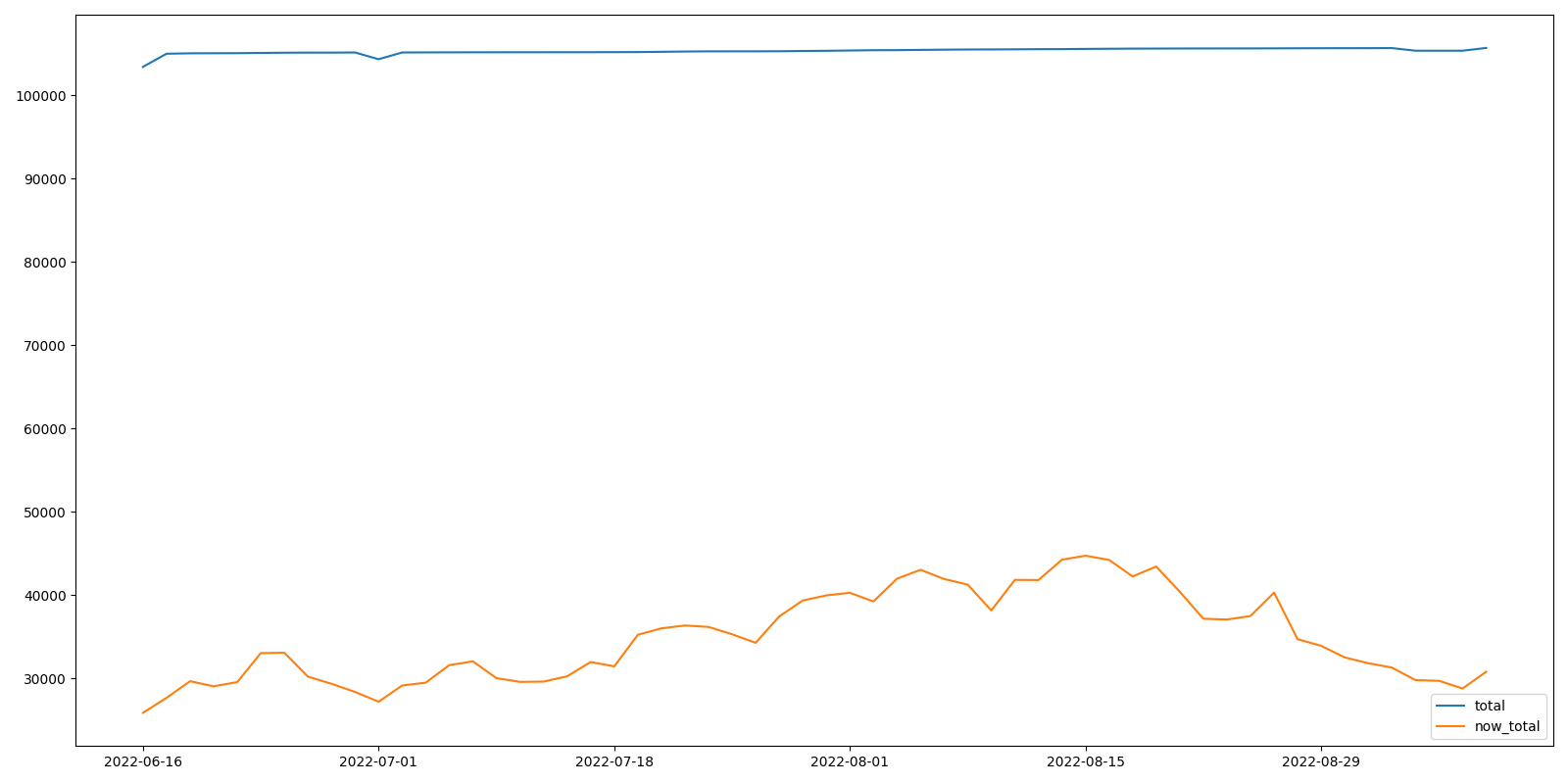Click the x-axis date 2022-08-29
This screenshot has height=784, width=1568.
pos(1321,761)
